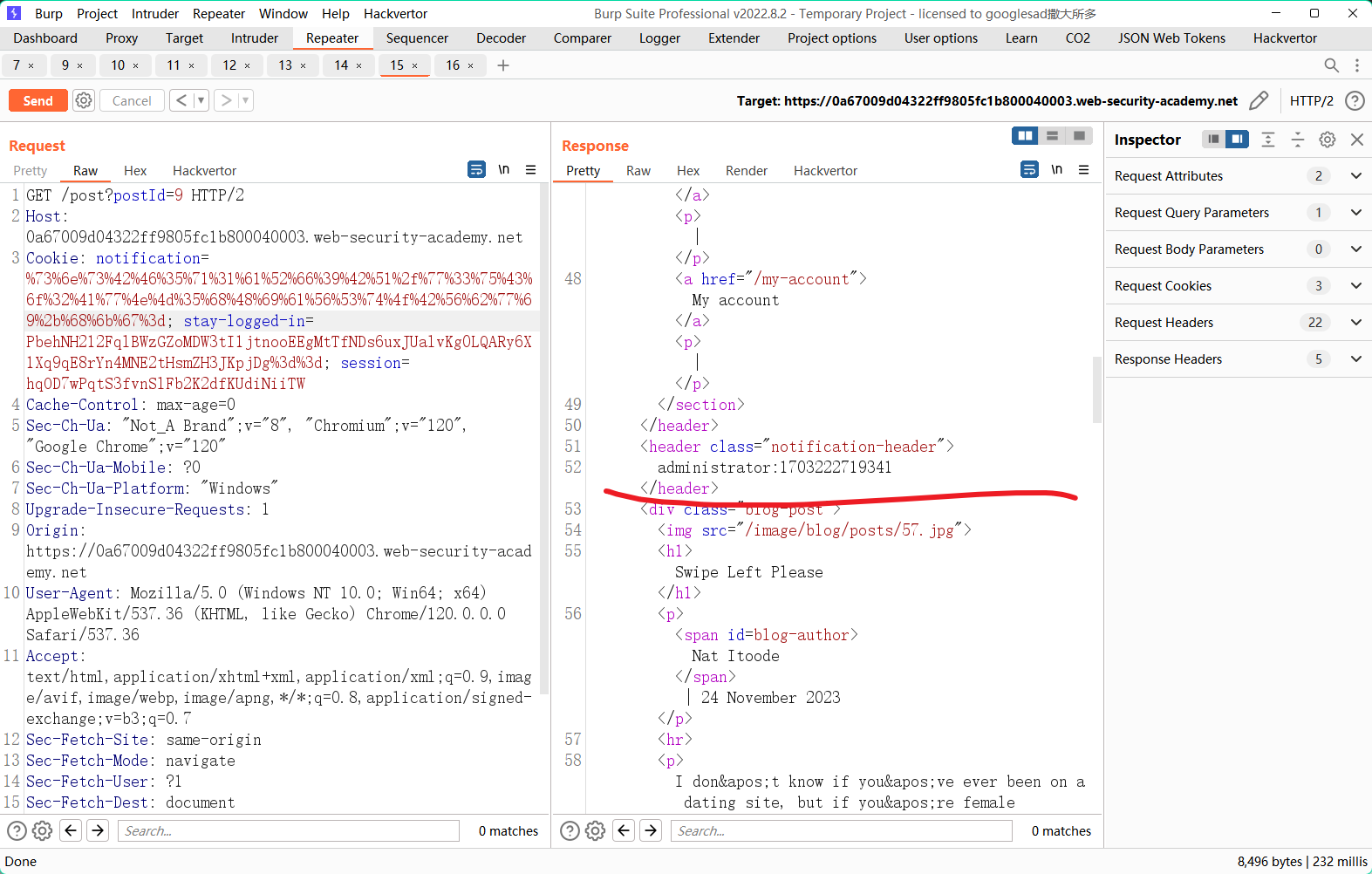Open response editor hamburger menu
The image size is (1372, 874).
point(1083,169)
